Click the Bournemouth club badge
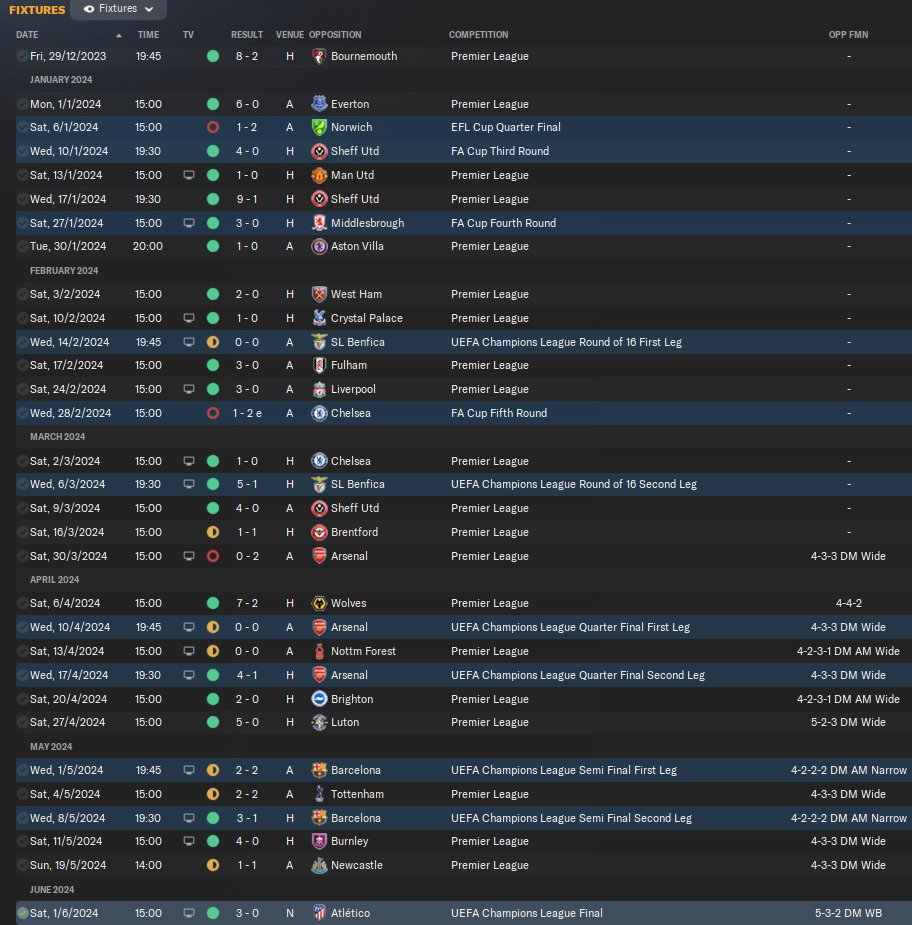The width and height of the screenshot is (912, 925). tap(319, 56)
